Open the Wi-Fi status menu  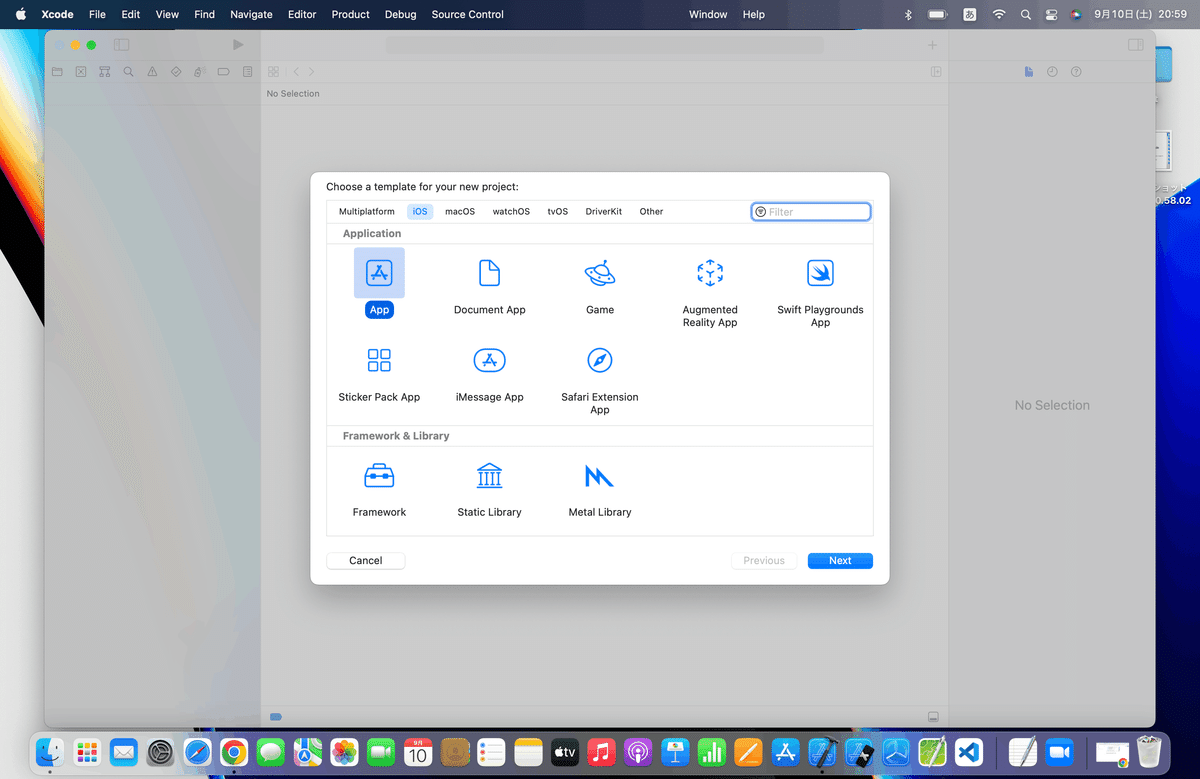[998, 14]
